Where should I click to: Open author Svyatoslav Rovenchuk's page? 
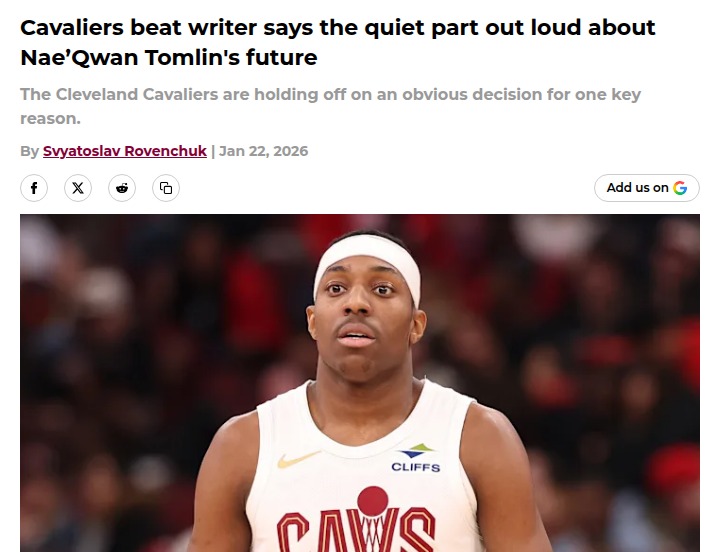[125, 151]
